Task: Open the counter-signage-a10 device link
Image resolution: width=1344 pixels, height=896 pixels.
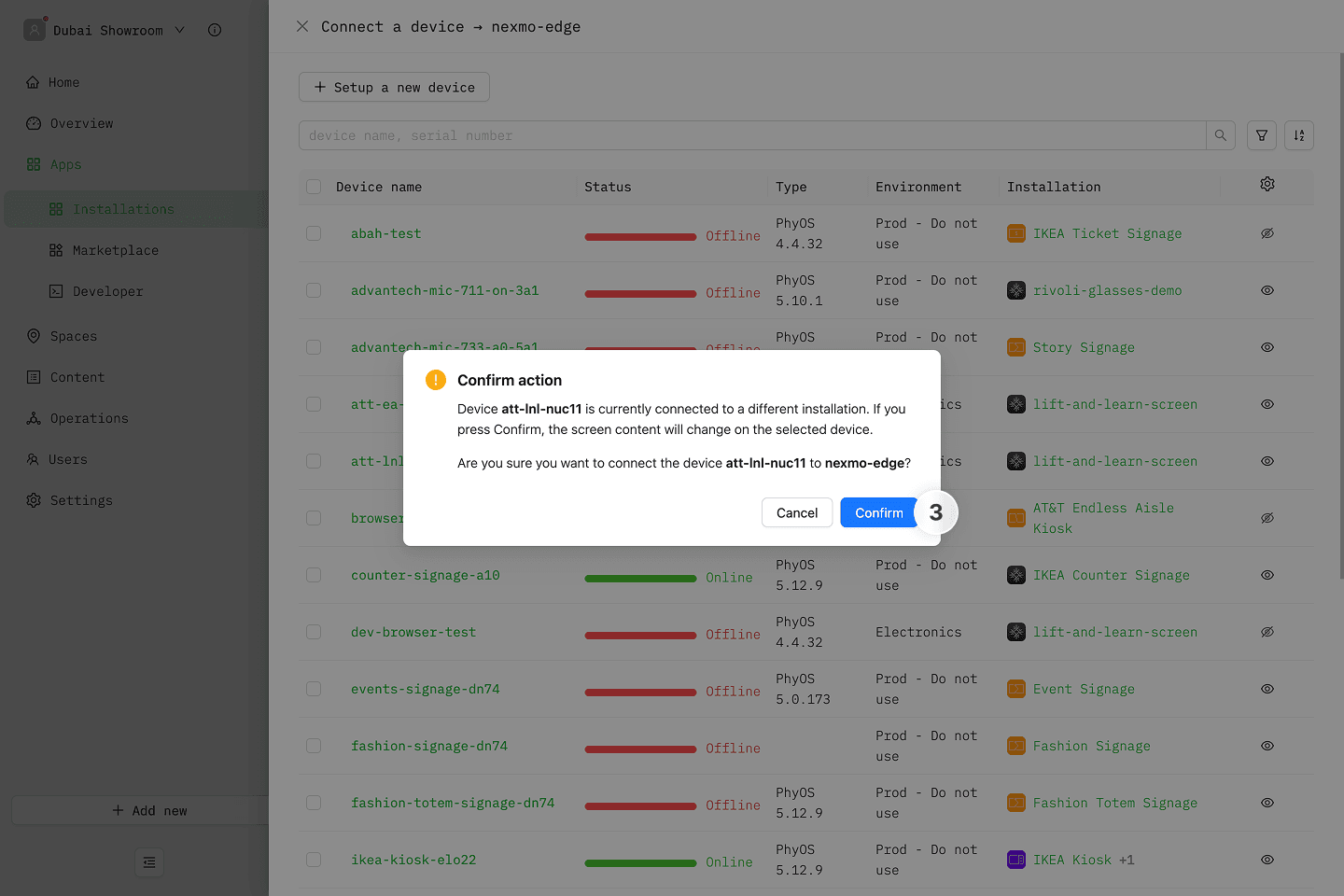Action: [425, 575]
